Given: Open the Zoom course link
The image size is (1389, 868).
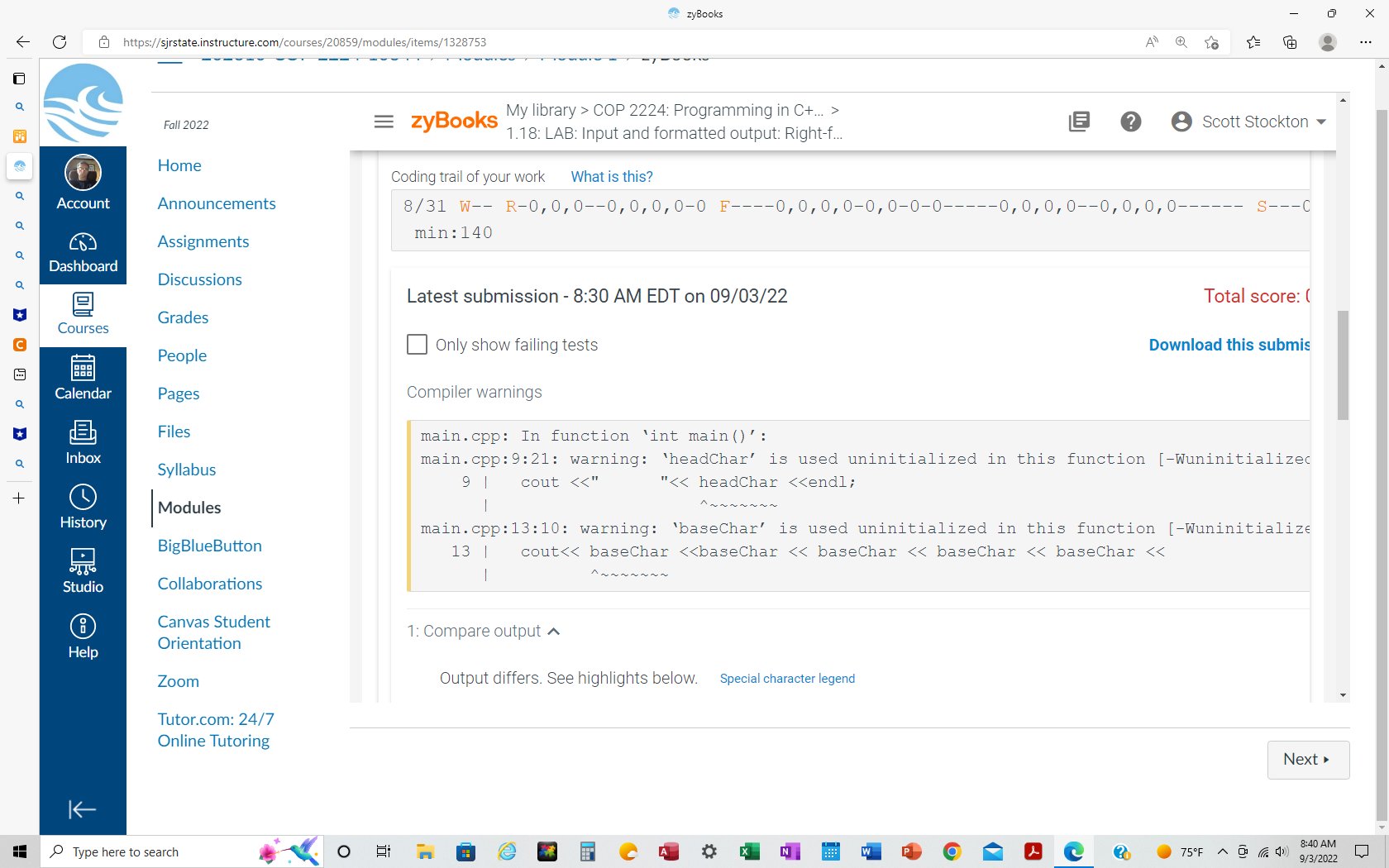Looking at the screenshot, I should point(179,681).
